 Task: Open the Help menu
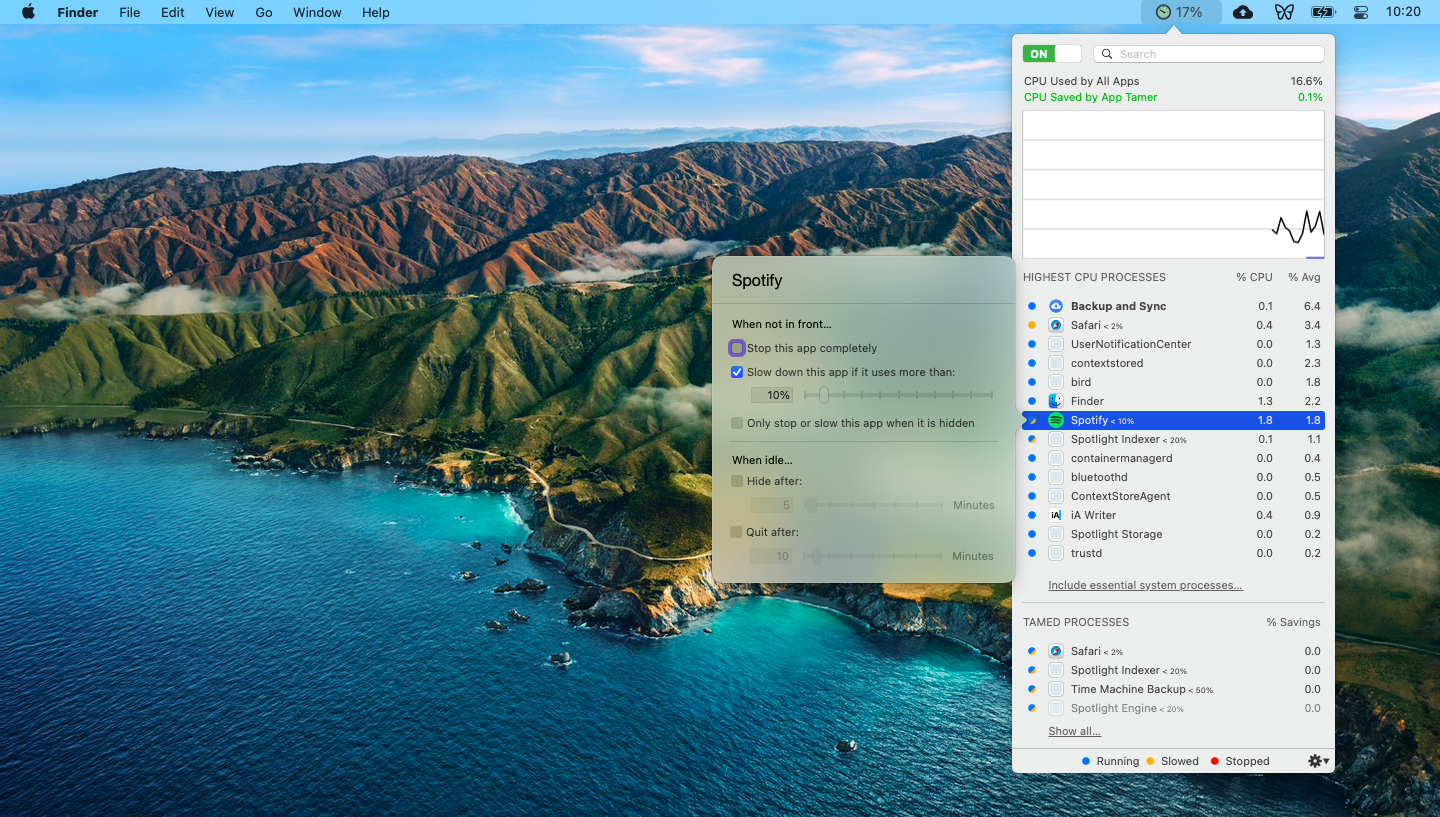pos(376,12)
